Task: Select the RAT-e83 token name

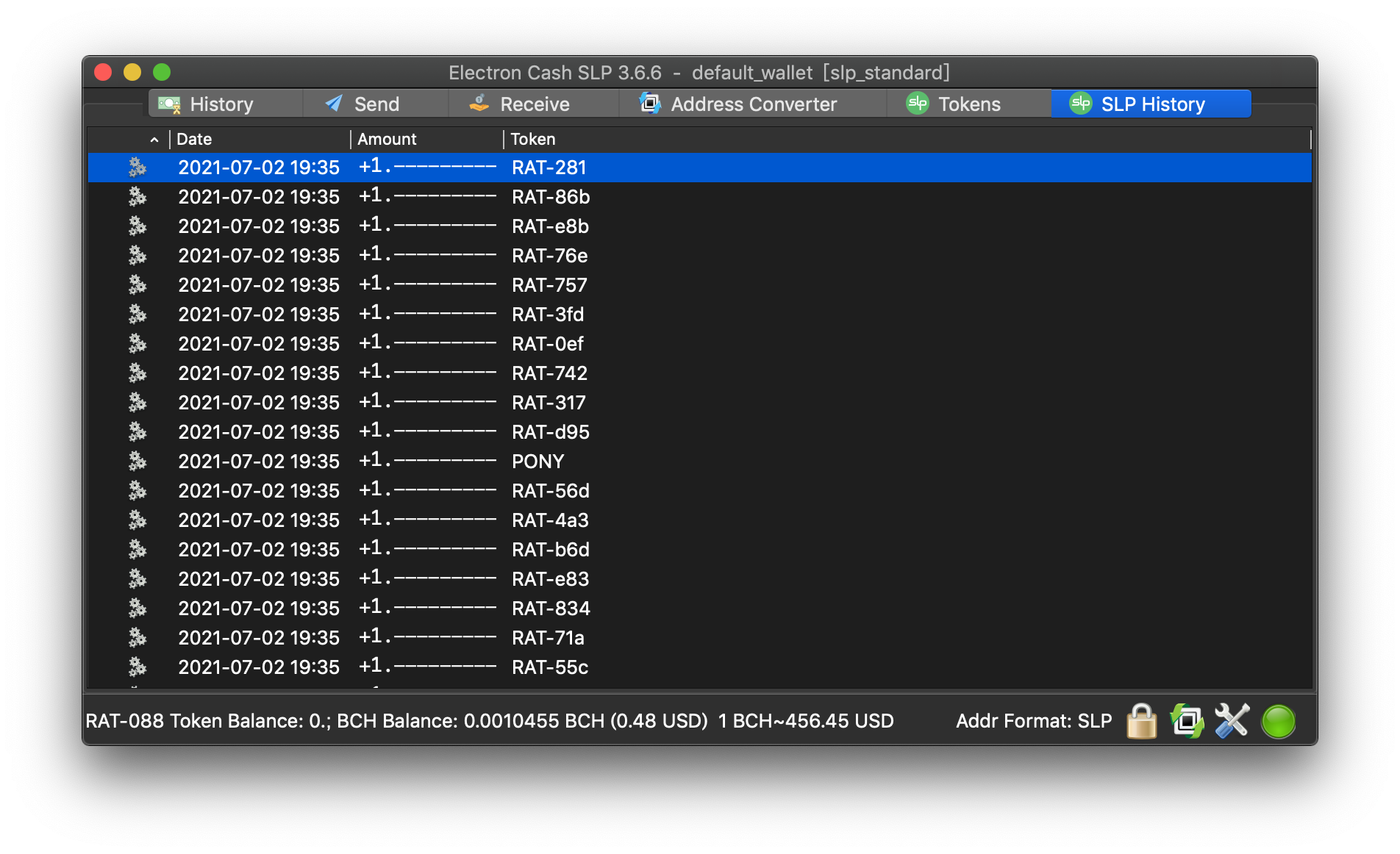Action: click(550, 579)
